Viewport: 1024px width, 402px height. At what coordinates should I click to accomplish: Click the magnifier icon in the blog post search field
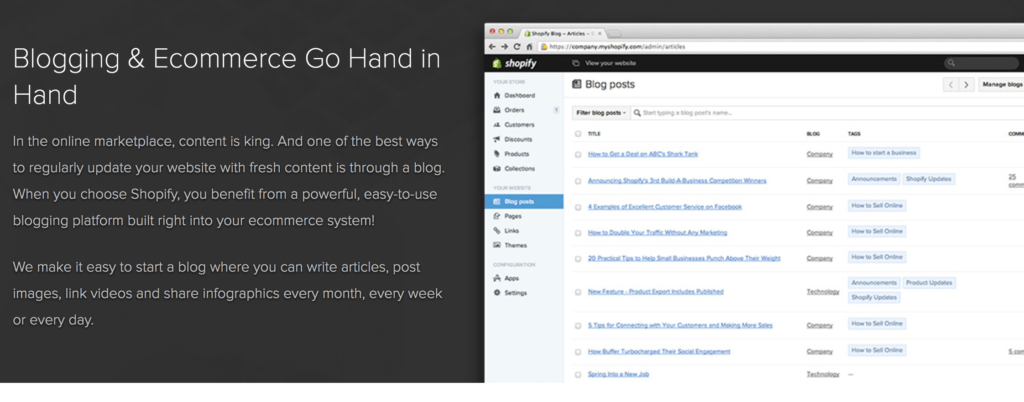coord(637,113)
